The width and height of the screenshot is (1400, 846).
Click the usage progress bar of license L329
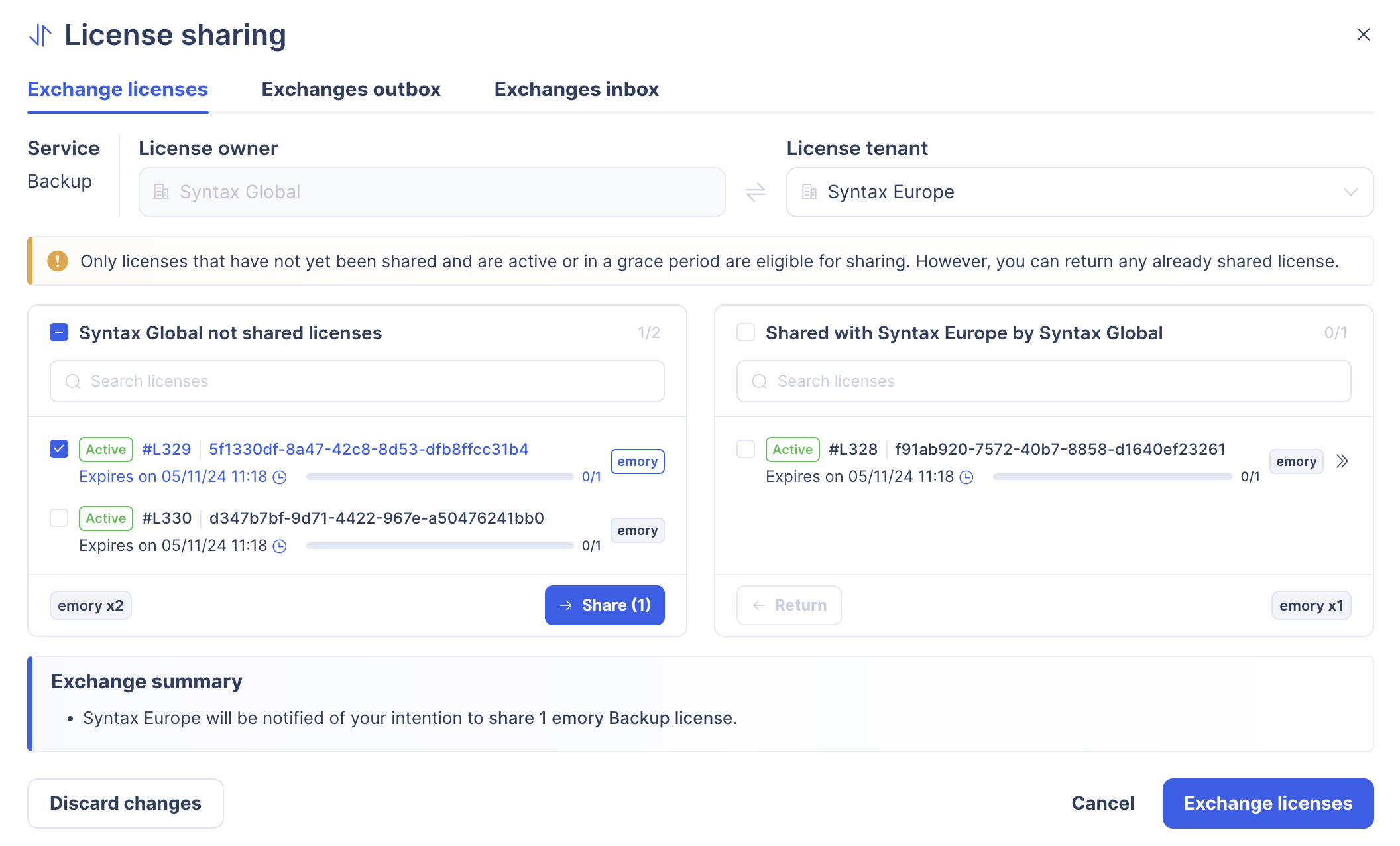click(x=439, y=477)
